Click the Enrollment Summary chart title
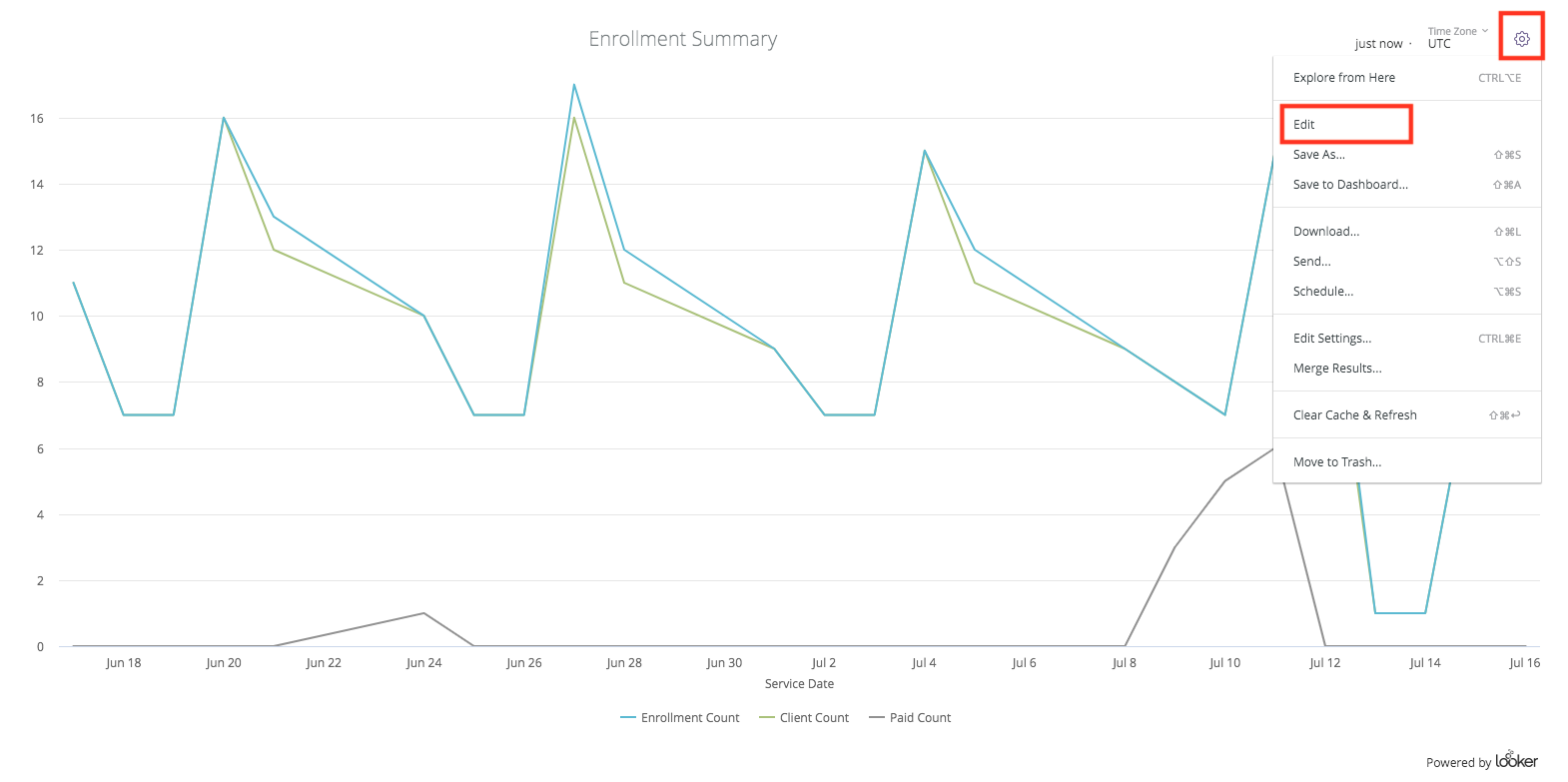The width and height of the screenshot is (1568, 782). tap(682, 39)
